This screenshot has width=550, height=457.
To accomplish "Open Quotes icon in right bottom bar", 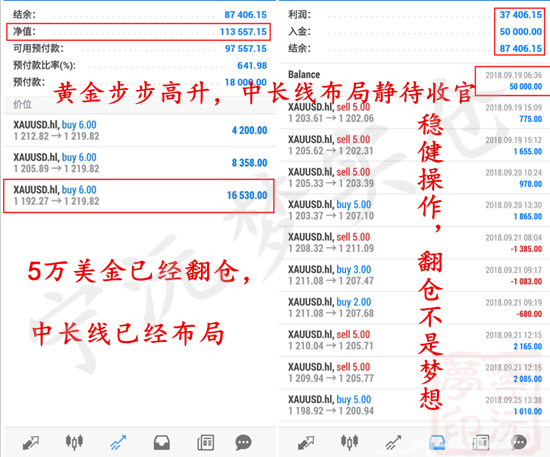I will (x=306, y=443).
